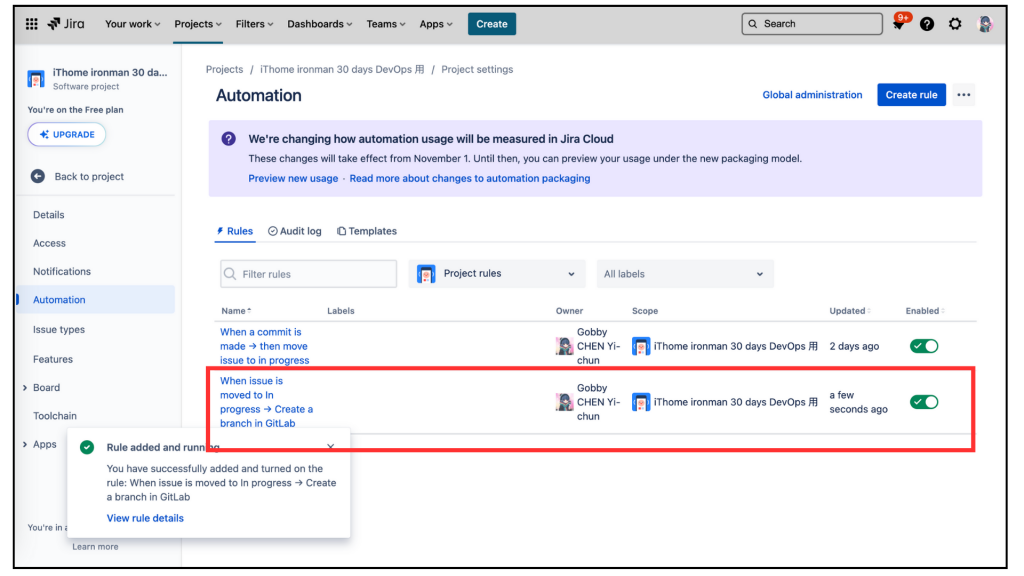1024x576 pixels.
Task: Open the Preview new usage link
Action: pyautogui.click(x=293, y=178)
